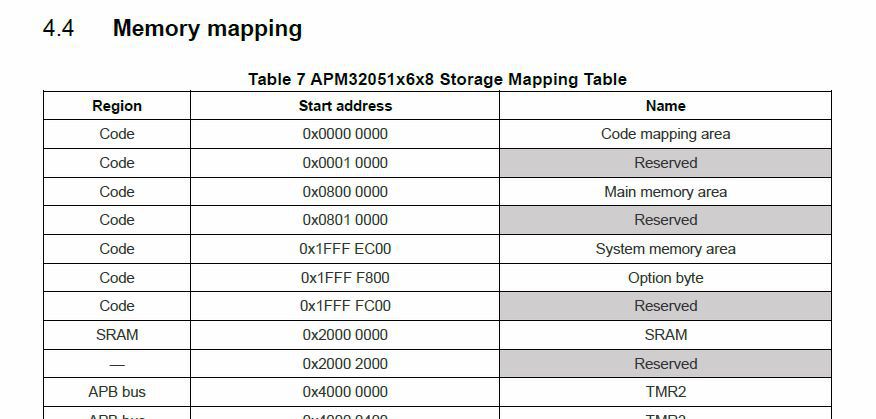This screenshot has height=419, width=876.
Task: Click SRAM in the Region column
Action: pos(117,335)
